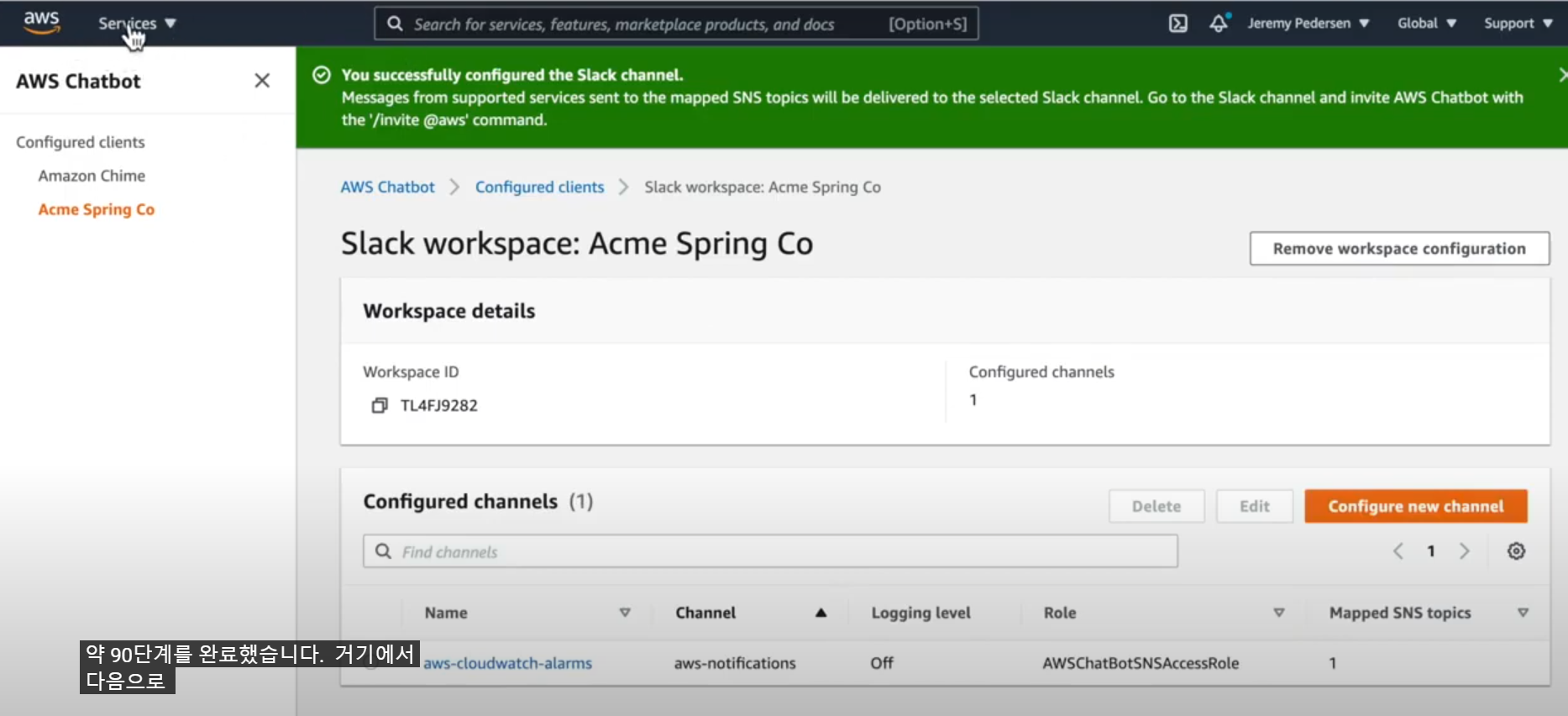Viewport: 1568px width, 716px height.
Task: Open the notifications bell
Action: click(1219, 24)
